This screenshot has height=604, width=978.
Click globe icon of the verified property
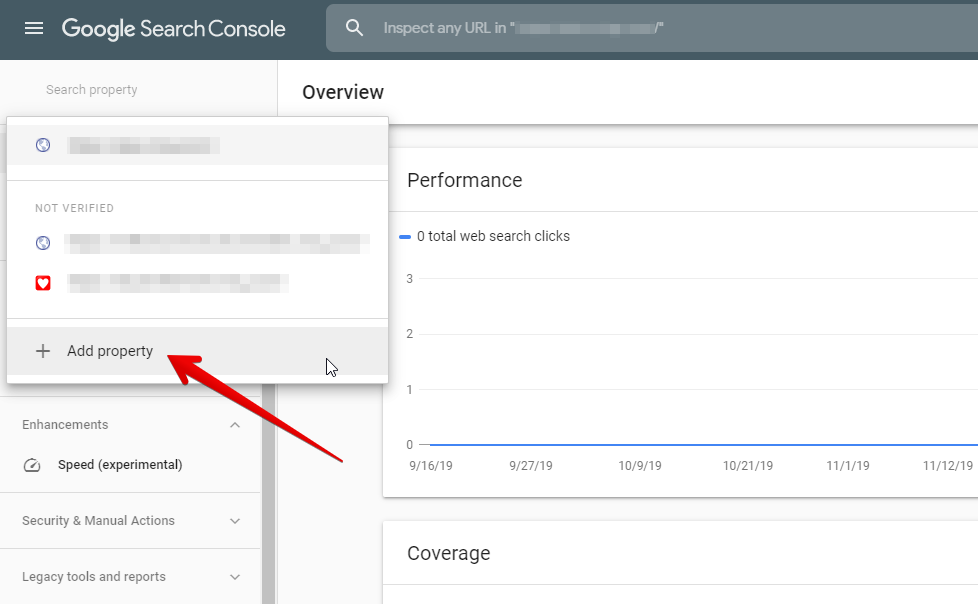pyautogui.click(x=43, y=145)
